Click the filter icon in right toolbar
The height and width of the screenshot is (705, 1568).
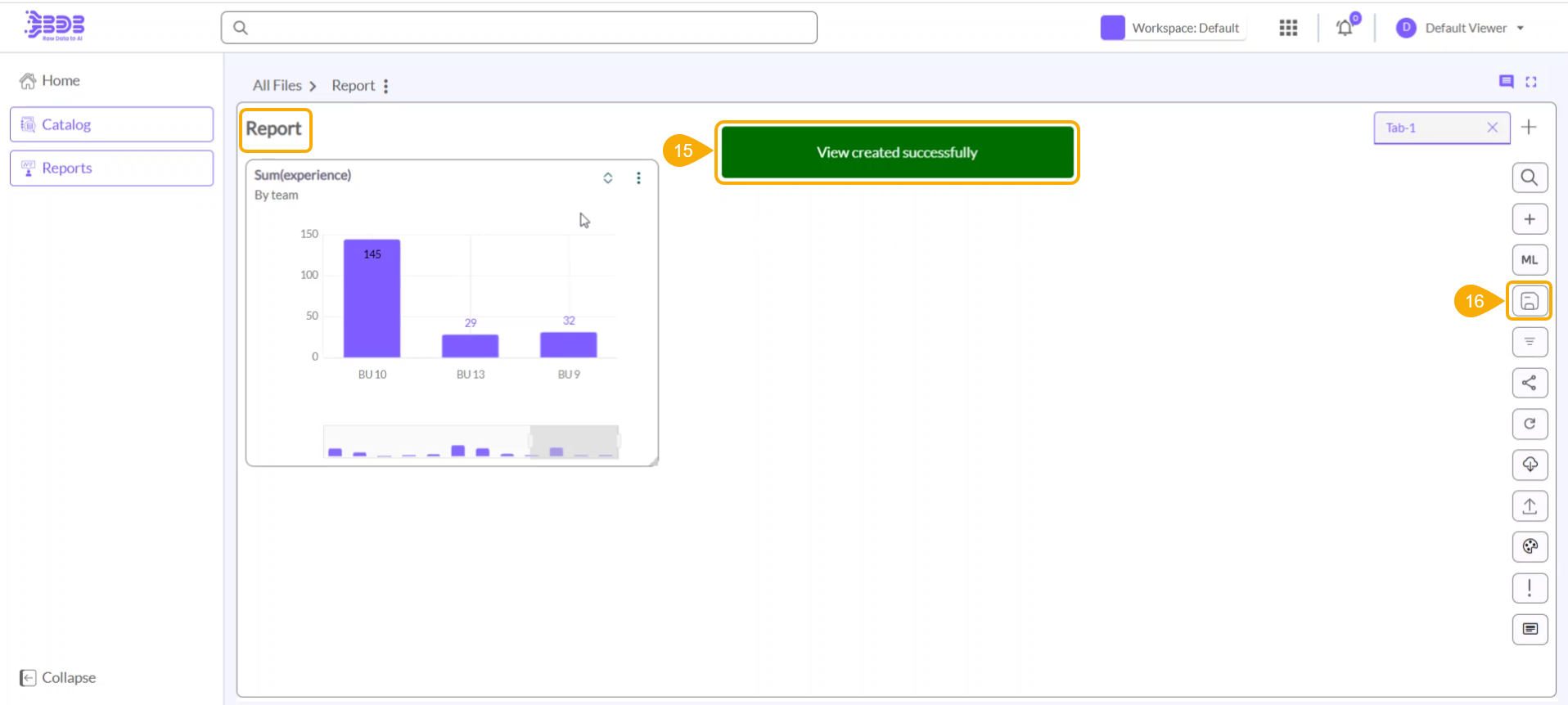[1529, 342]
